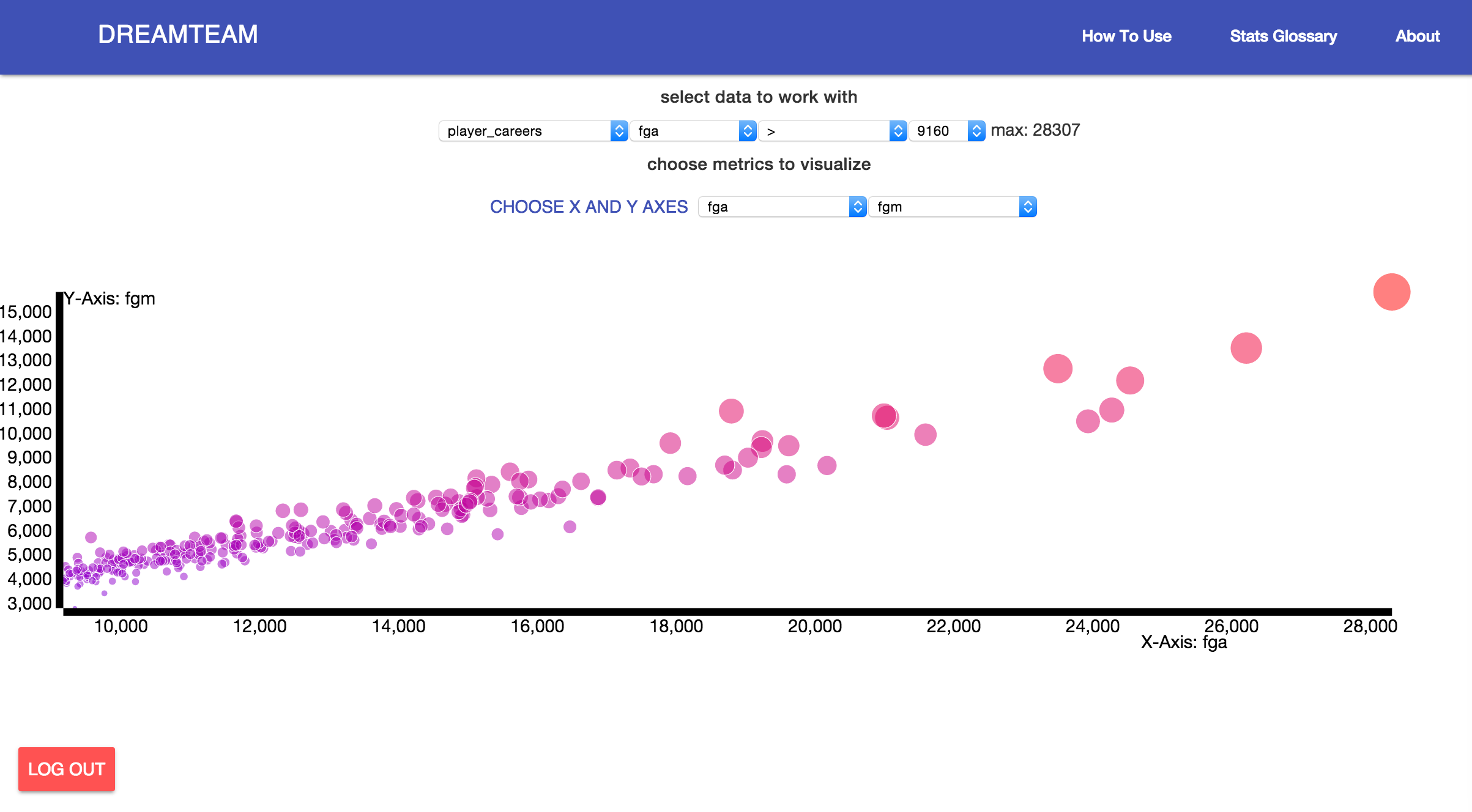Open the X axis fga dropdown

click(782, 207)
